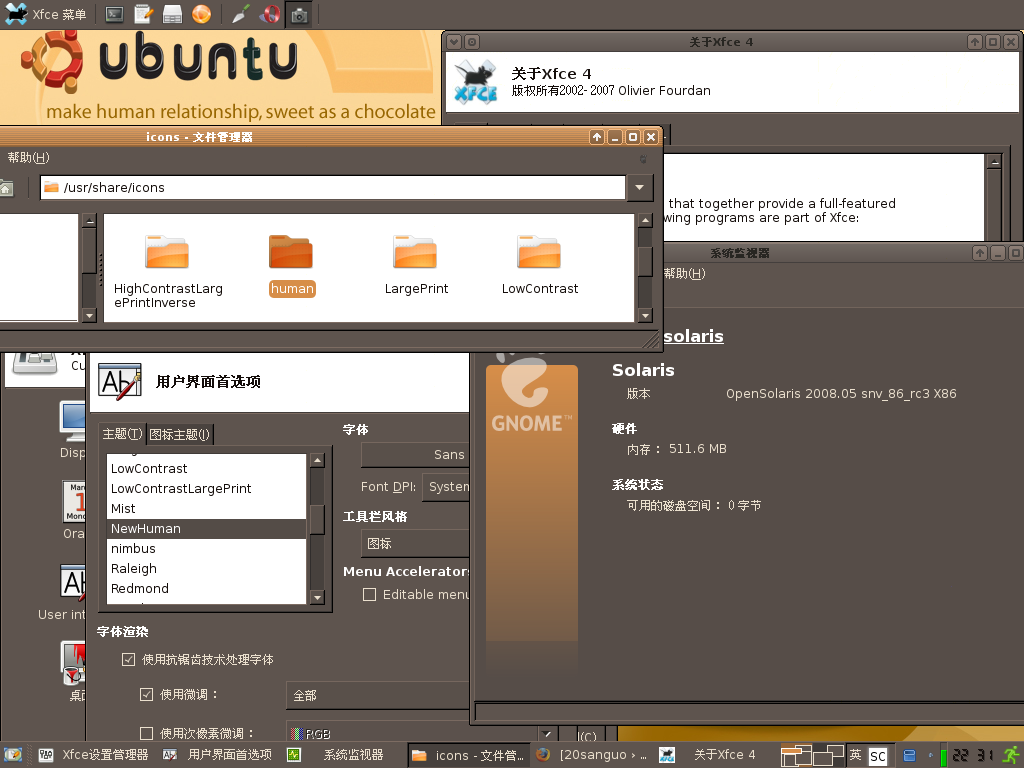
Task: Open the 全部 hinting dropdown
Action: pyautogui.click(x=377, y=696)
